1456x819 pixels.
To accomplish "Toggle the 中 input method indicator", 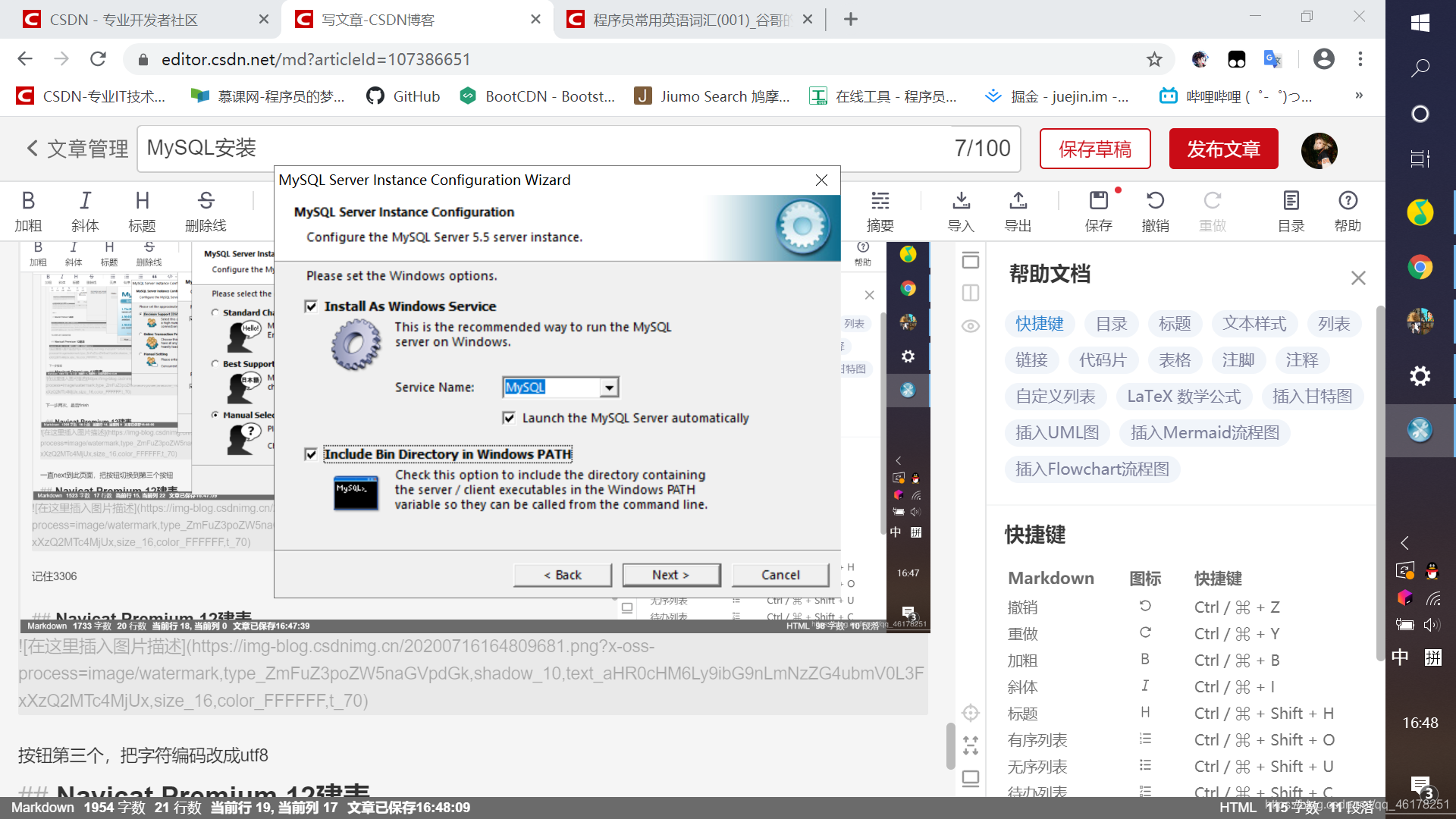I will 1400,657.
